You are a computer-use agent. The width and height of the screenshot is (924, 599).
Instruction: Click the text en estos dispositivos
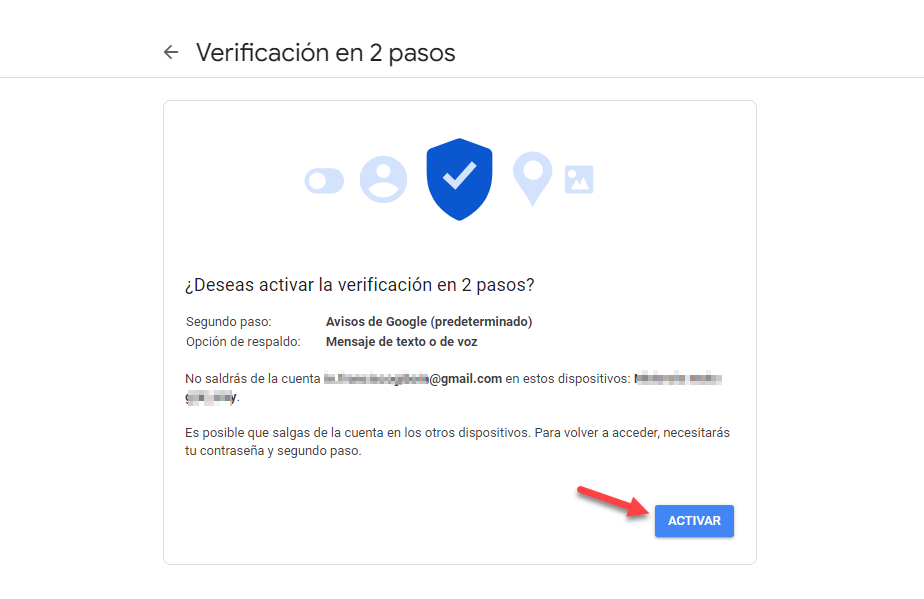(x=567, y=379)
